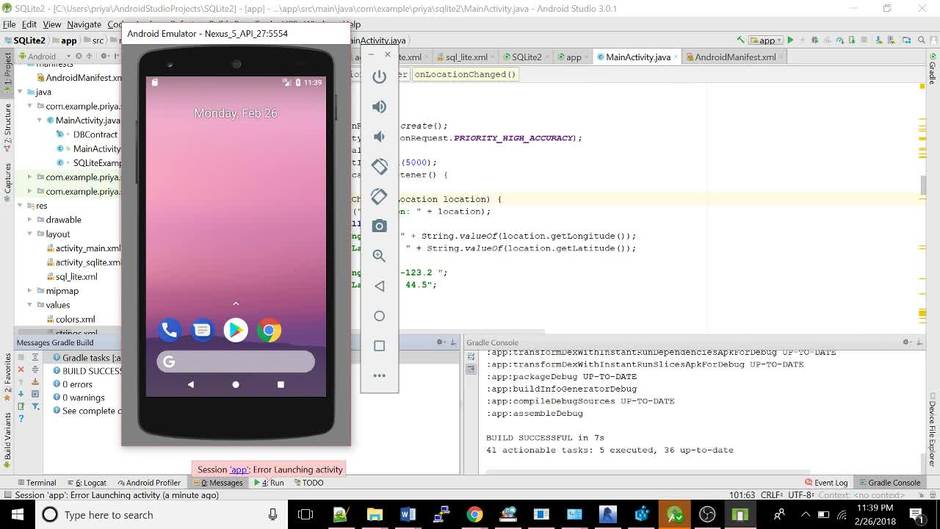Click the Android Studio search magnifier icon

921,40
